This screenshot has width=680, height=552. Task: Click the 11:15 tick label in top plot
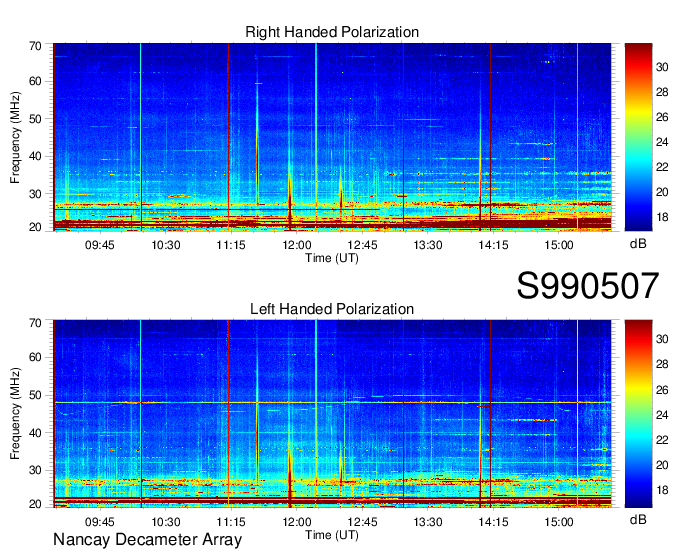(231, 245)
